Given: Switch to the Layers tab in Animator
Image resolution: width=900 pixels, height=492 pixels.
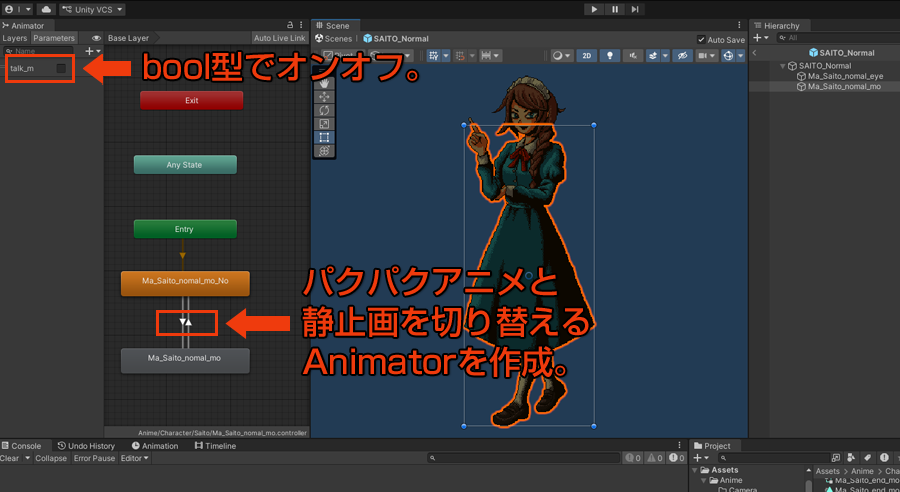Looking at the screenshot, I should [15, 39].
